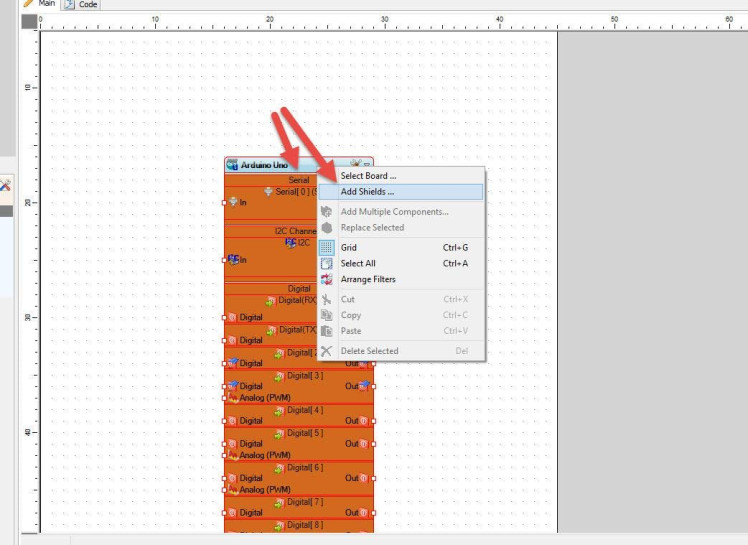Click Digital[ 6 ] Analog (PWM) pin icon

pos(233,489)
